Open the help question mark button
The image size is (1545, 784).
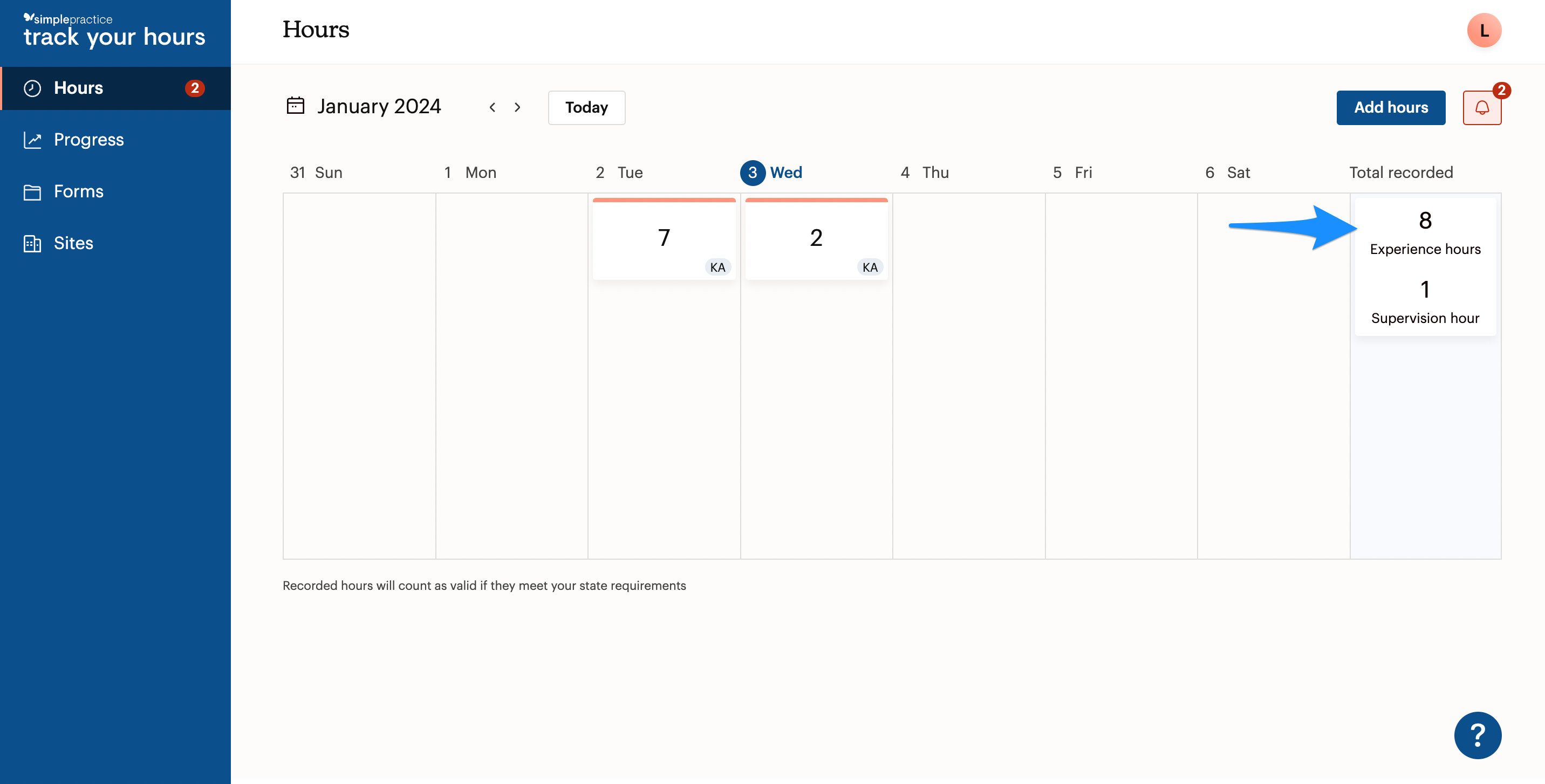tap(1477, 735)
